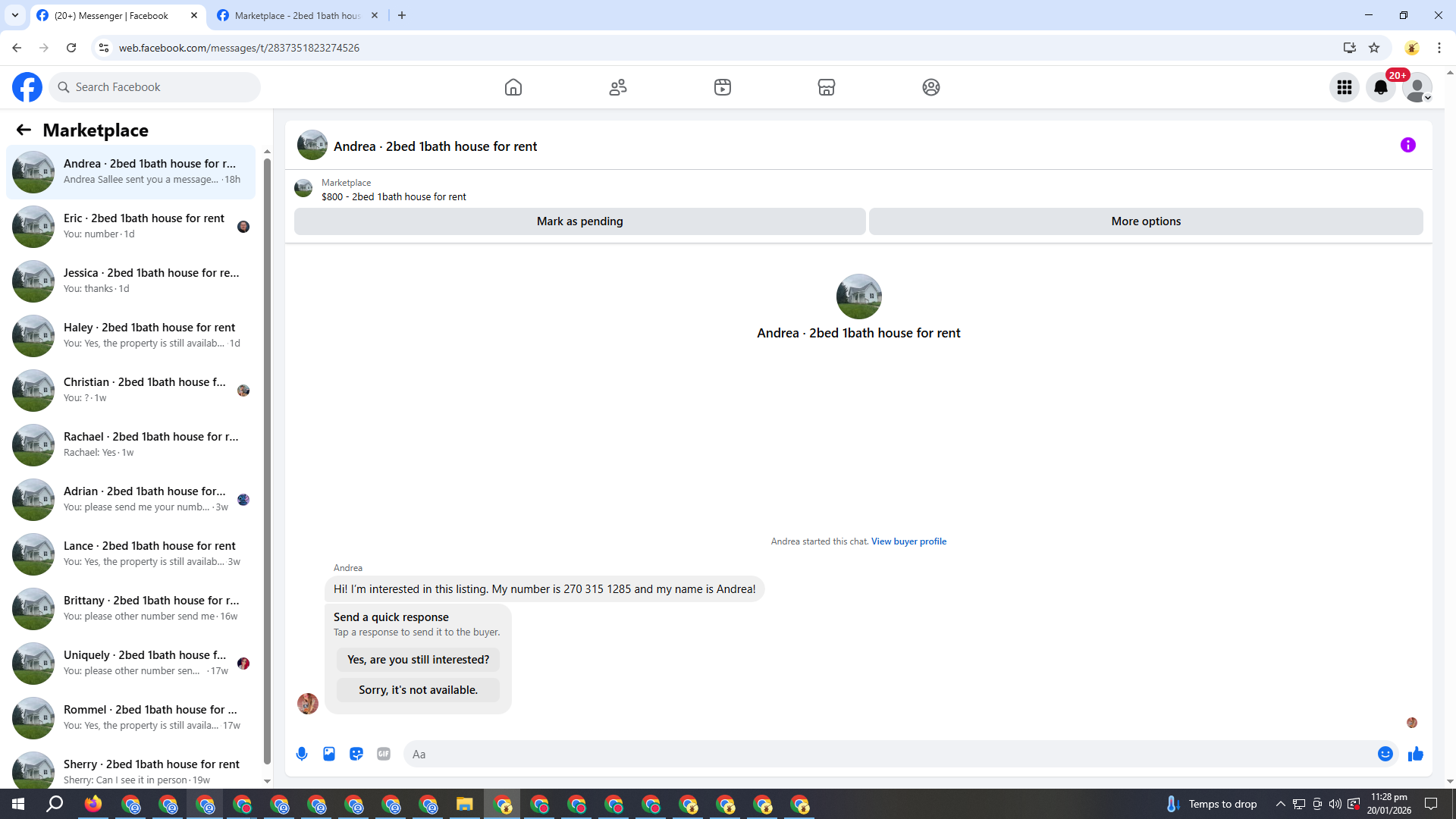Open the account profile menu
Image resolution: width=1456 pixels, height=819 pixels.
pos(1417,87)
